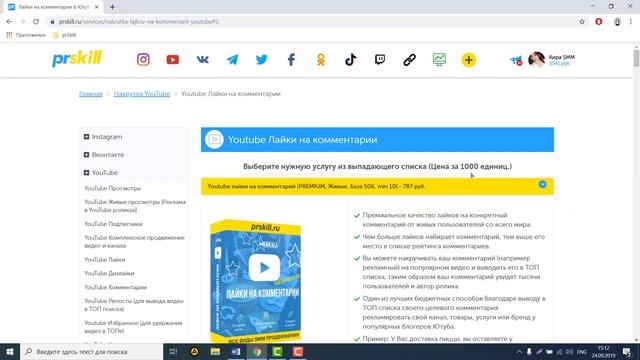Open YouTube Живые просмотры sidebar link

coord(135,206)
